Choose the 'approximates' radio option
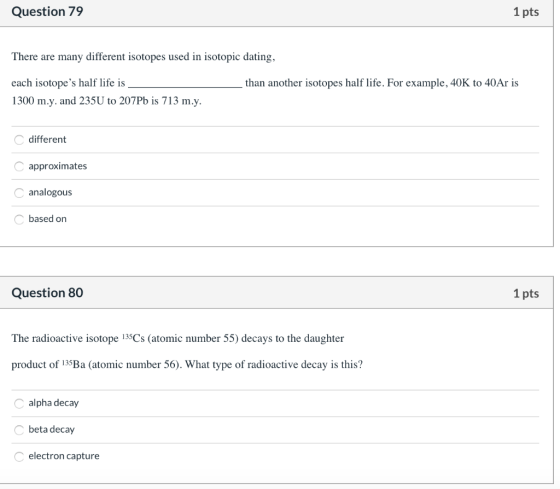The width and height of the screenshot is (560, 489). 19,166
